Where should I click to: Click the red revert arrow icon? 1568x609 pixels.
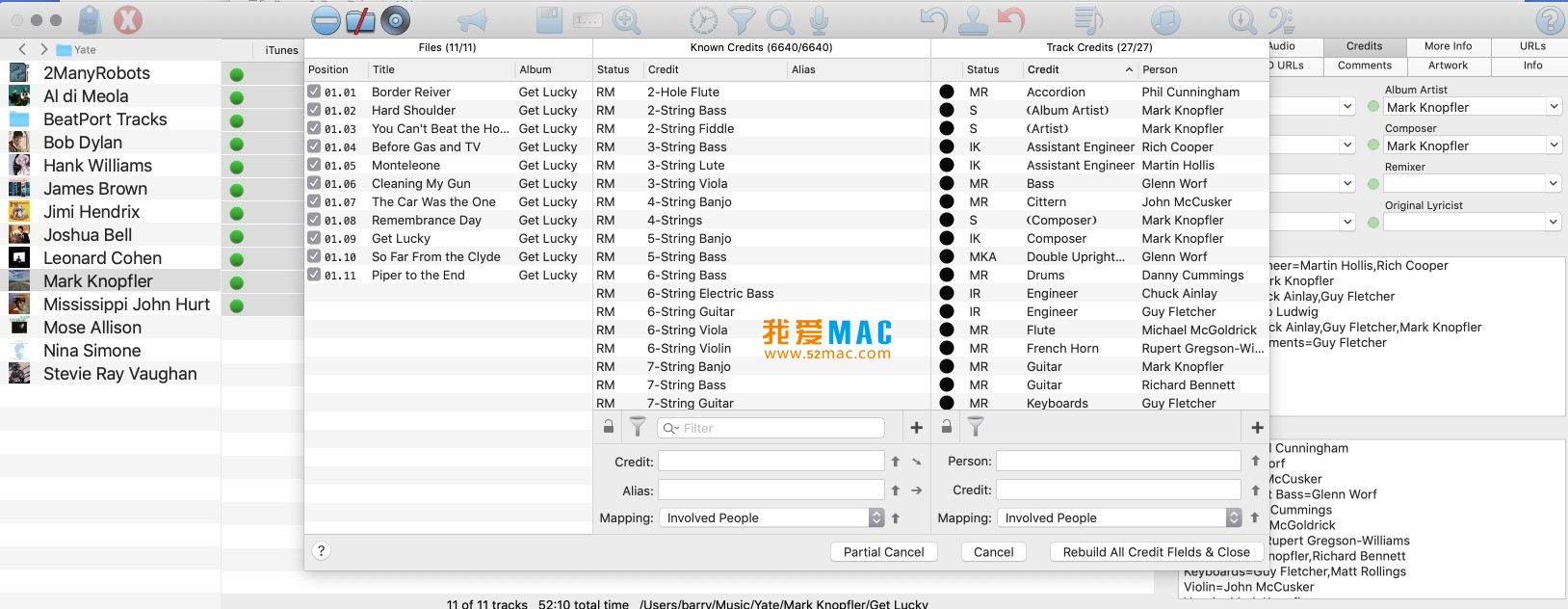(1011, 19)
